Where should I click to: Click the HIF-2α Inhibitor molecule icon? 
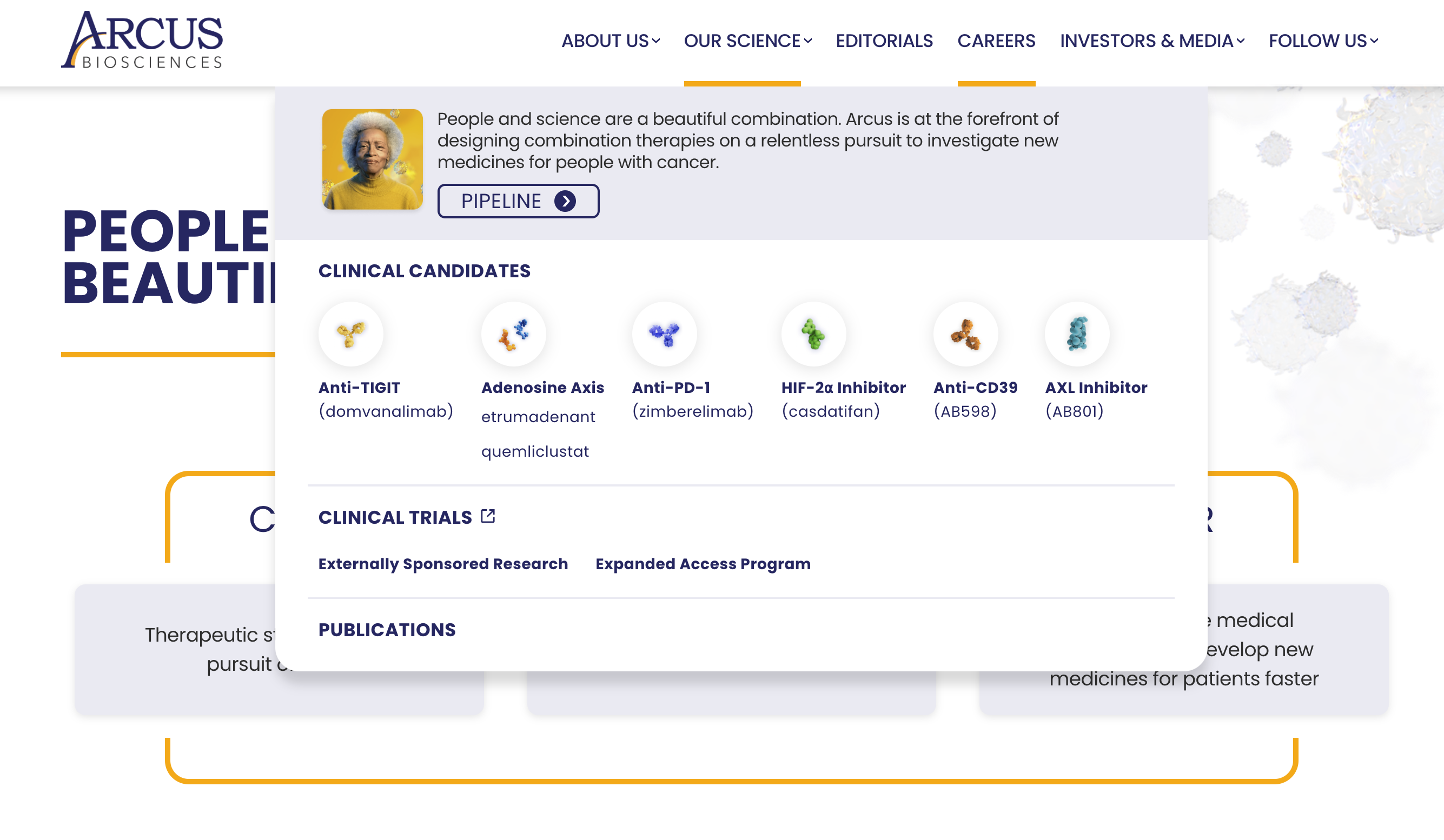coord(814,334)
